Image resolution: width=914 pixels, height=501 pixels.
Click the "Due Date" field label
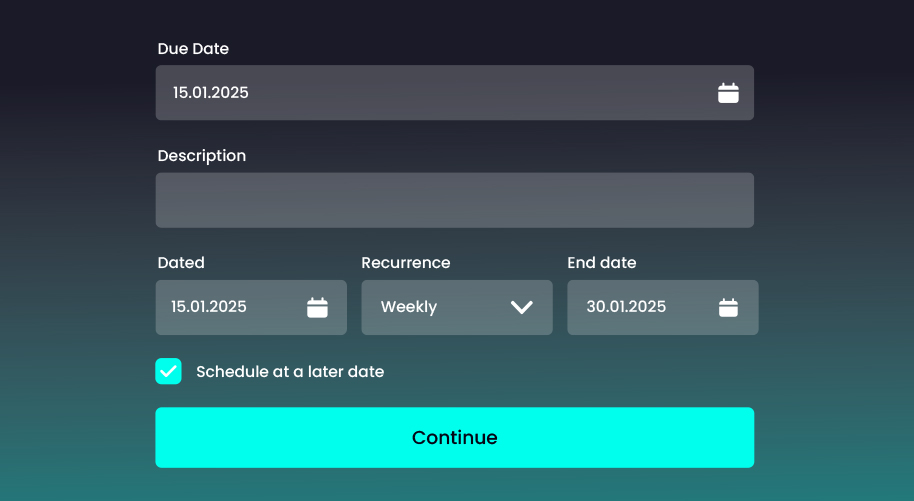pos(193,48)
